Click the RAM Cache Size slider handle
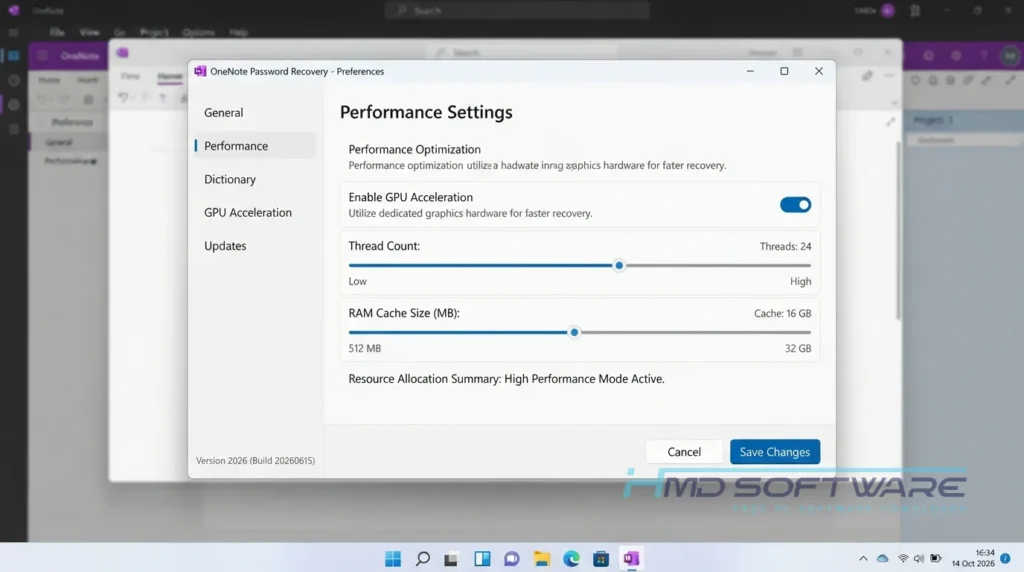Viewport: 1024px width, 572px height. (574, 332)
